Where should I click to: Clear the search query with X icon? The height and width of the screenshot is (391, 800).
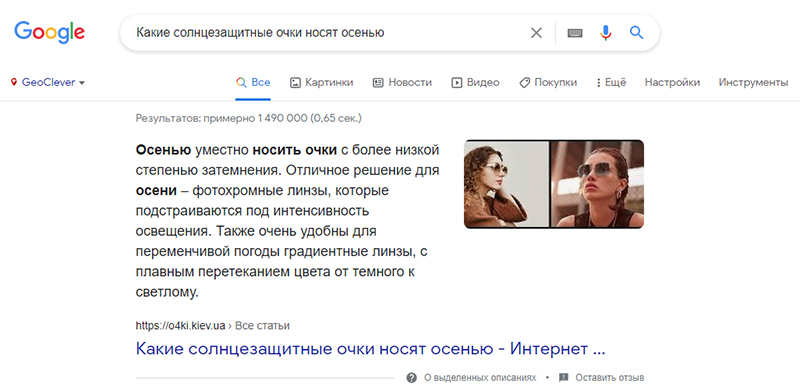(536, 33)
